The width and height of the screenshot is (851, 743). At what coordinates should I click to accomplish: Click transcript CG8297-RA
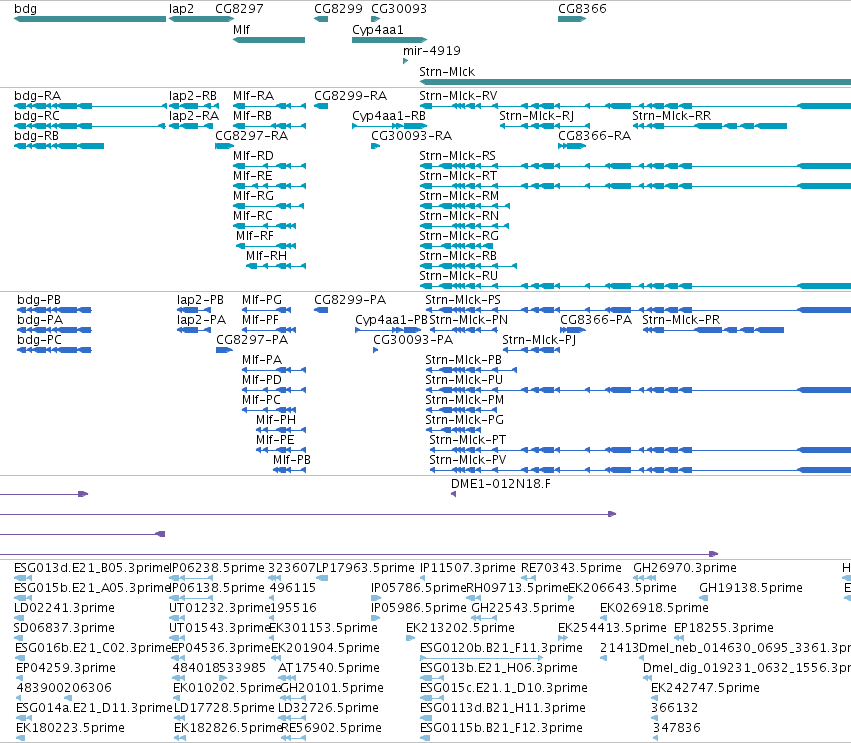(251, 136)
